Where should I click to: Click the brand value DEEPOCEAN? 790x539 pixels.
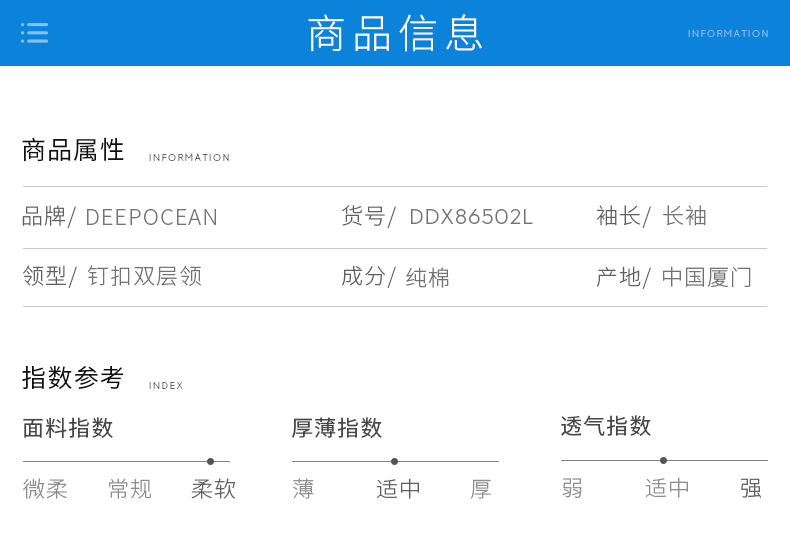(x=151, y=217)
